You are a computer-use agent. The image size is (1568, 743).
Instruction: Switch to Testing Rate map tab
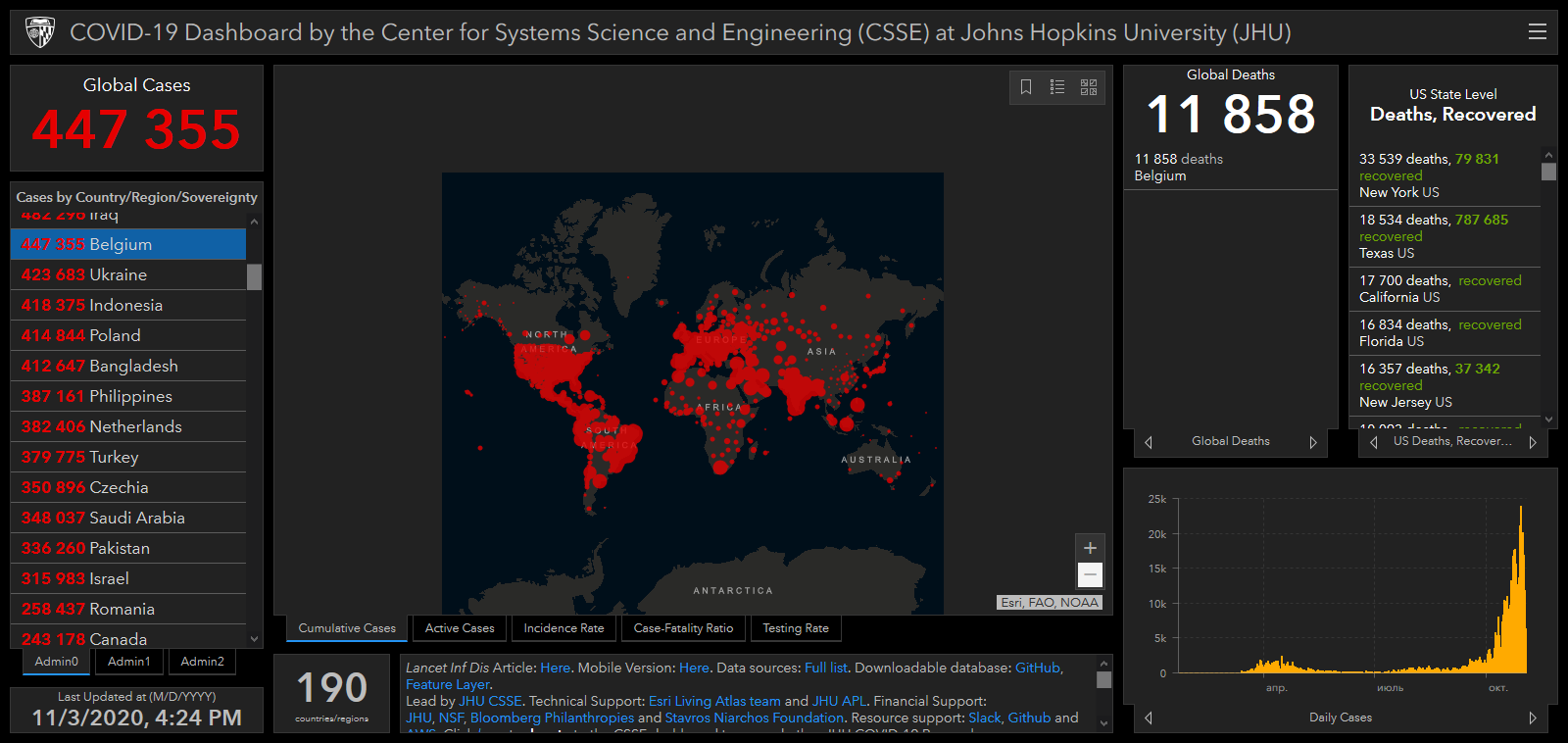796,628
